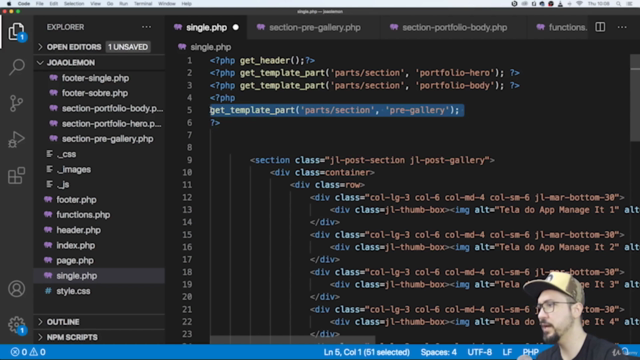
Task: Click Spaces: 4 indentation setting
Action: pyautogui.click(x=438, y=352)
